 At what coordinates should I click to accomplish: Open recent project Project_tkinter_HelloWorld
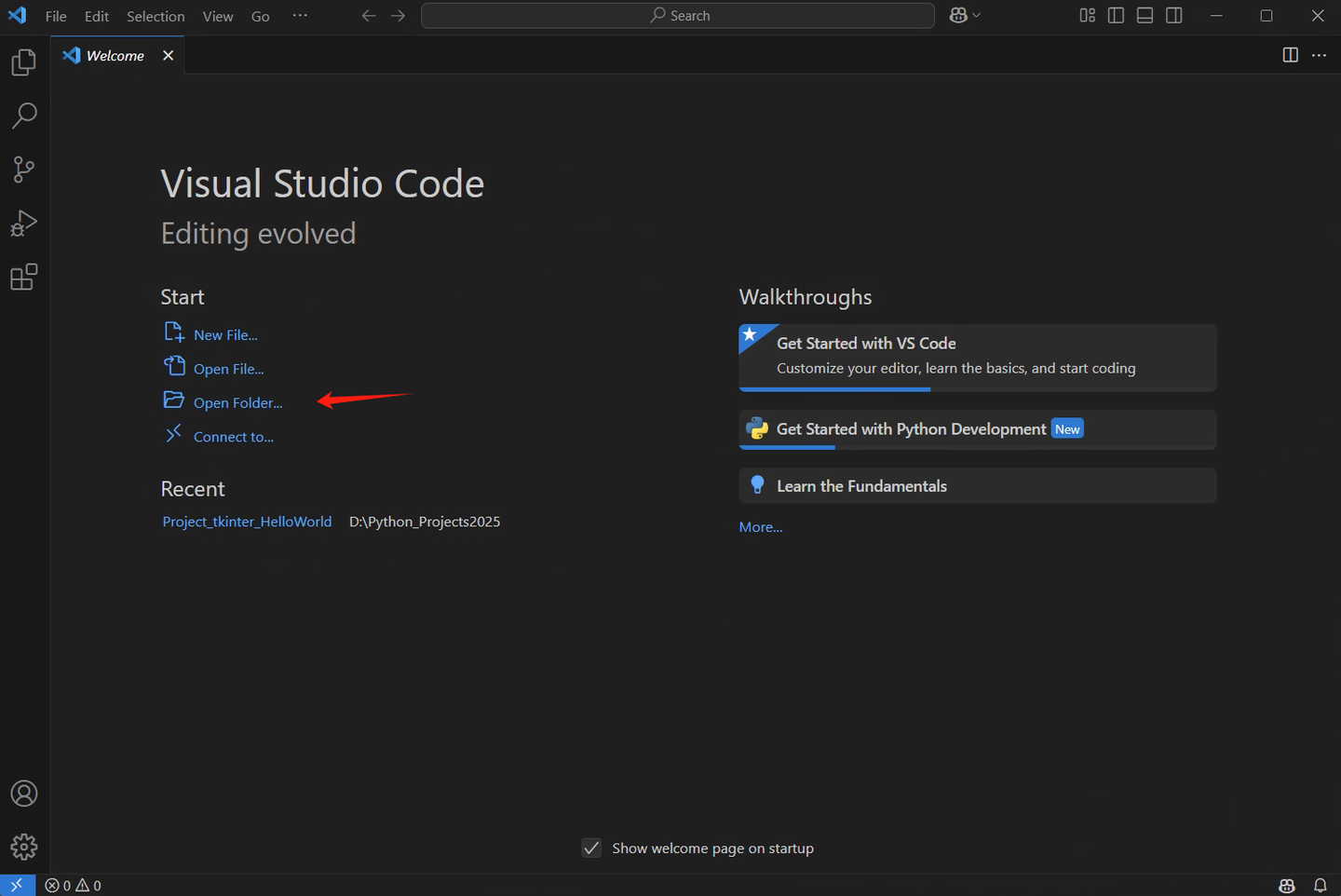pos(247,522)
